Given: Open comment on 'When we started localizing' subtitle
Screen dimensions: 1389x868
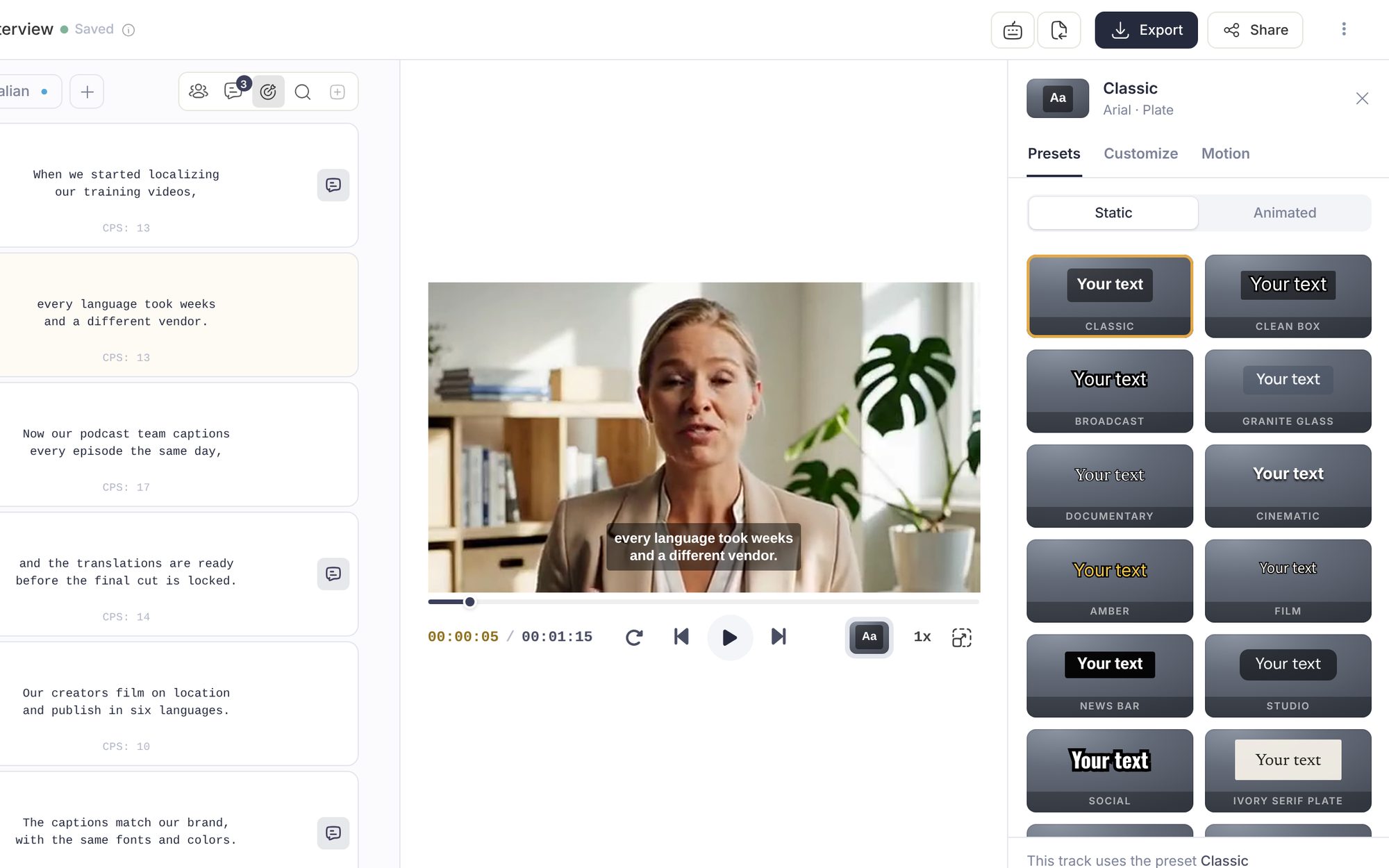Looking at the screenshot, I should 333,185.
